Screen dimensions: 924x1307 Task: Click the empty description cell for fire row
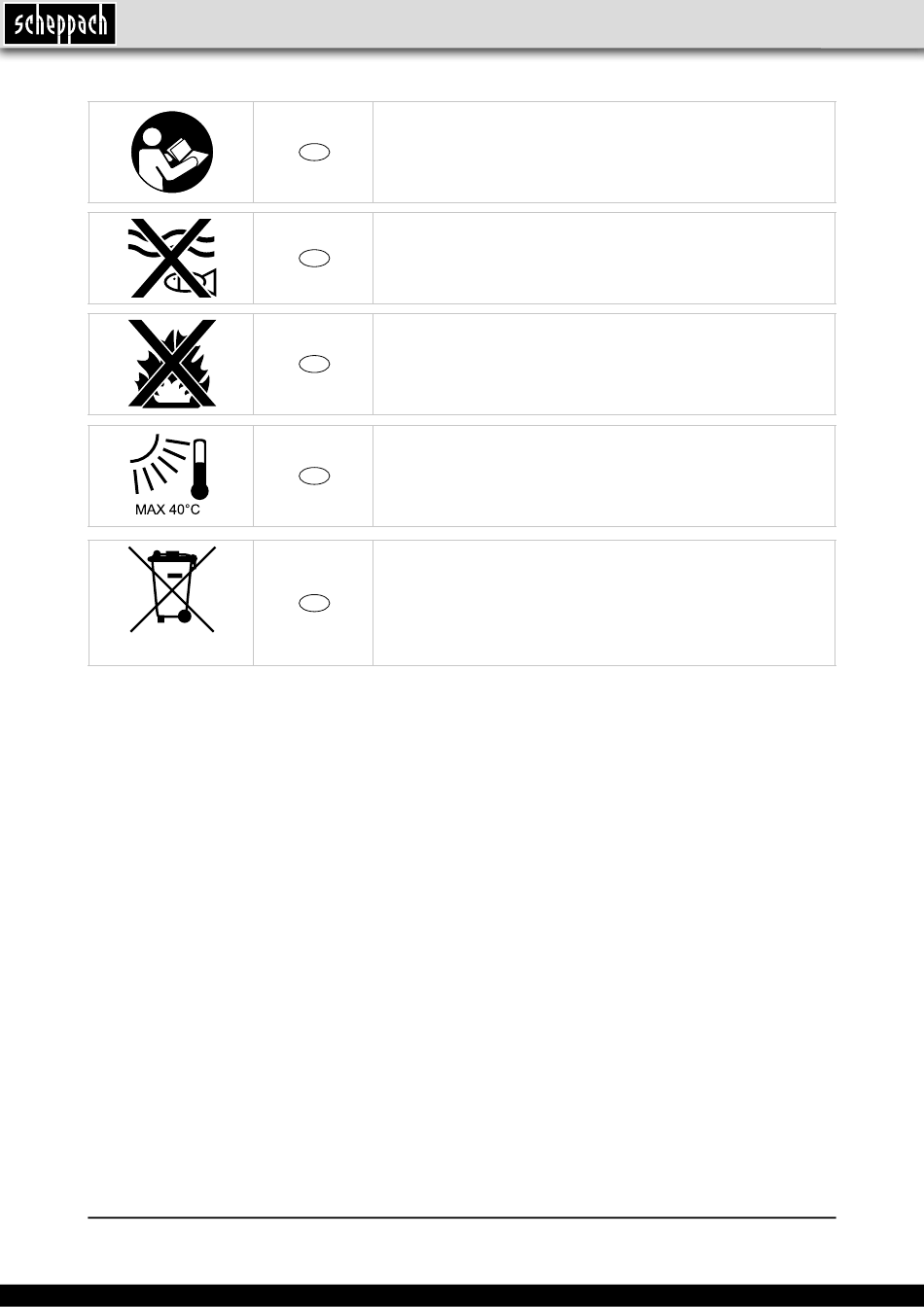[x=604, y=364]
